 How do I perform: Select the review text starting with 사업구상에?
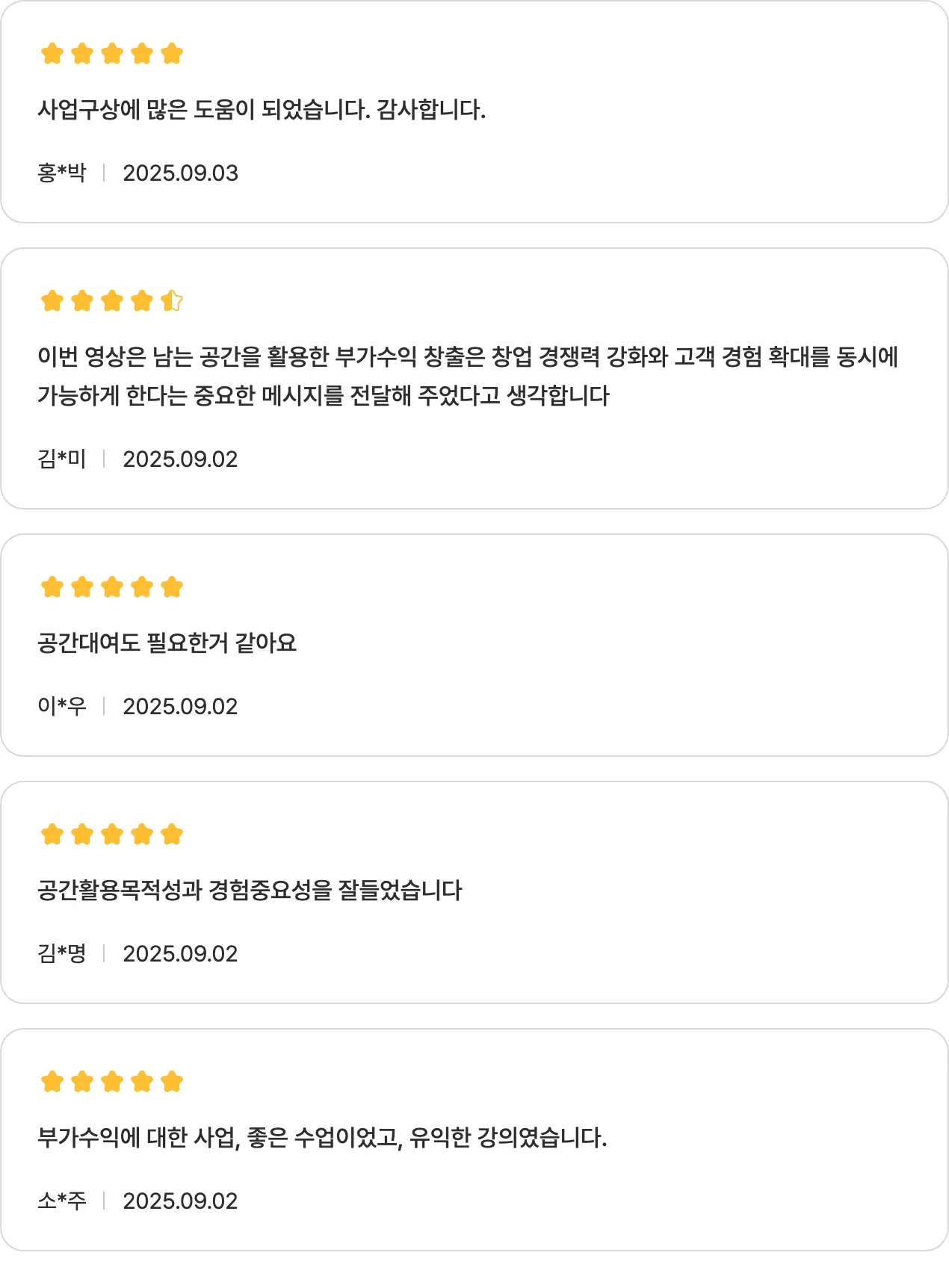click(262, 110)
